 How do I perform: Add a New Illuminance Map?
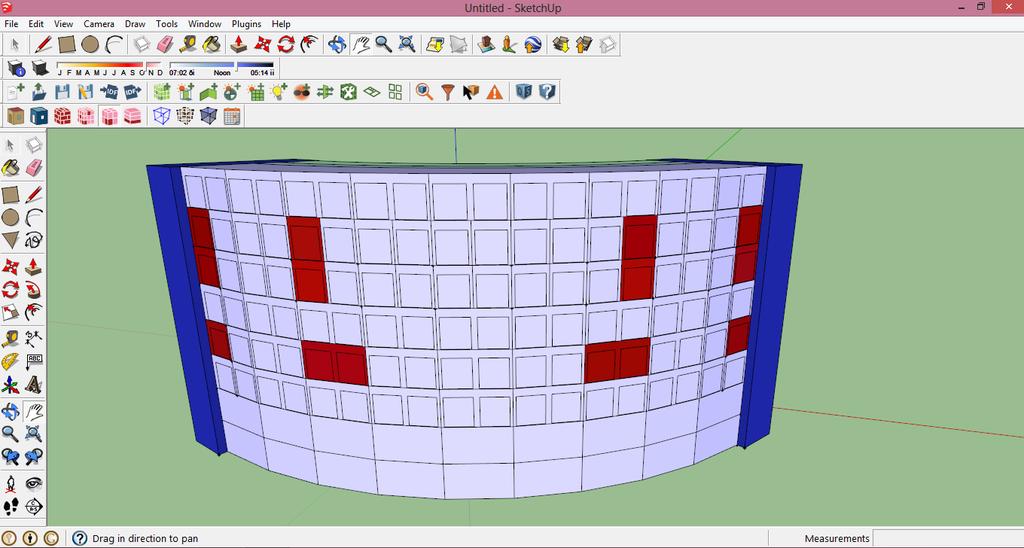tap(255, 92)
